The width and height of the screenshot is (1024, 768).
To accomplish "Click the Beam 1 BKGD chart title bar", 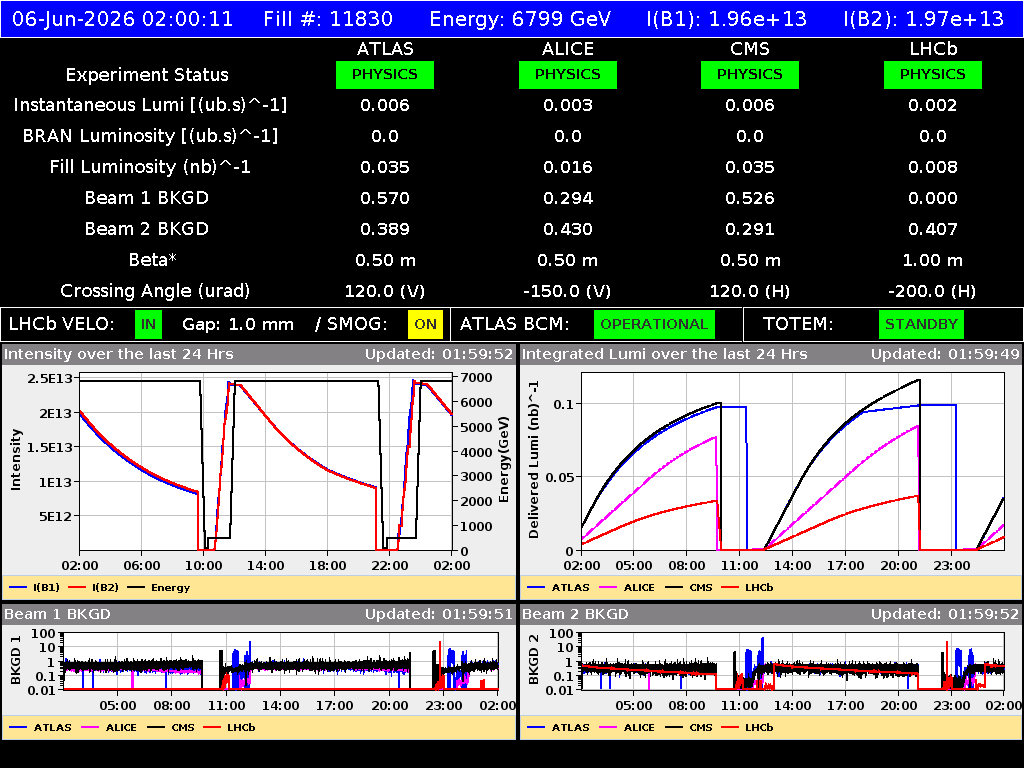I will click(x=259, y=614).
